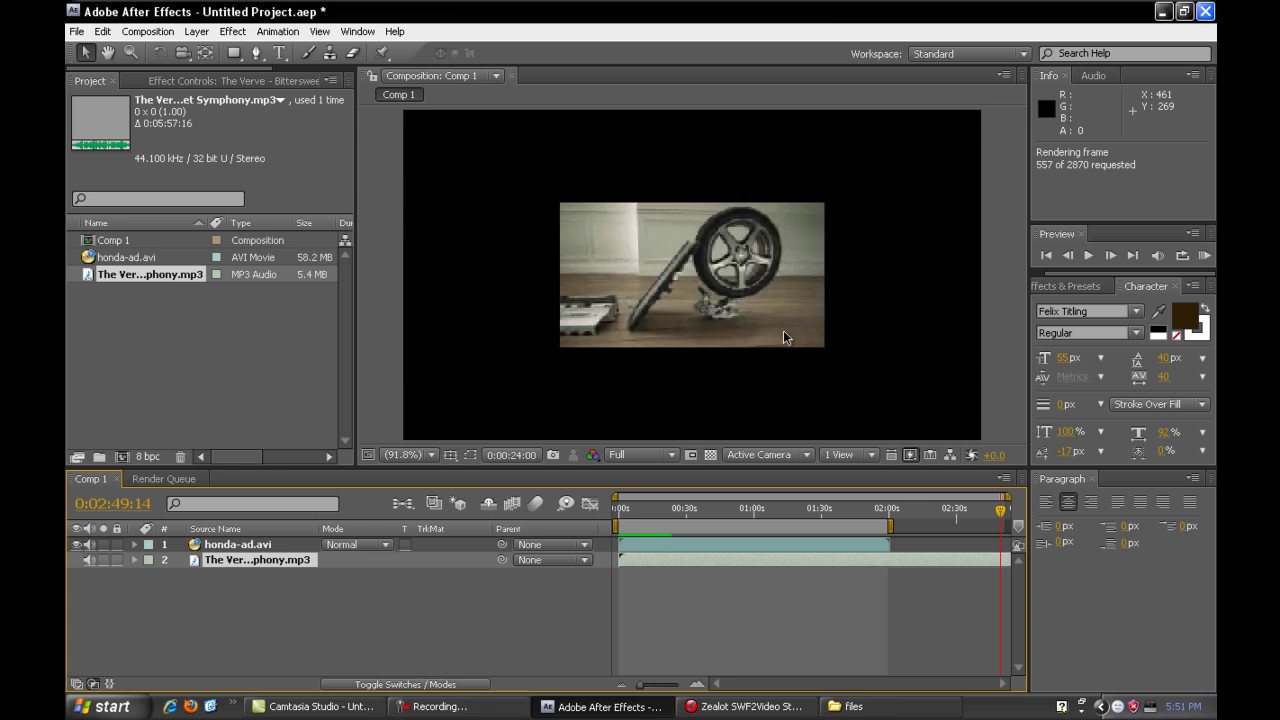Select the Puppet Pin tool
Screen dimensions: 1280x720
(x=382, y=53)
